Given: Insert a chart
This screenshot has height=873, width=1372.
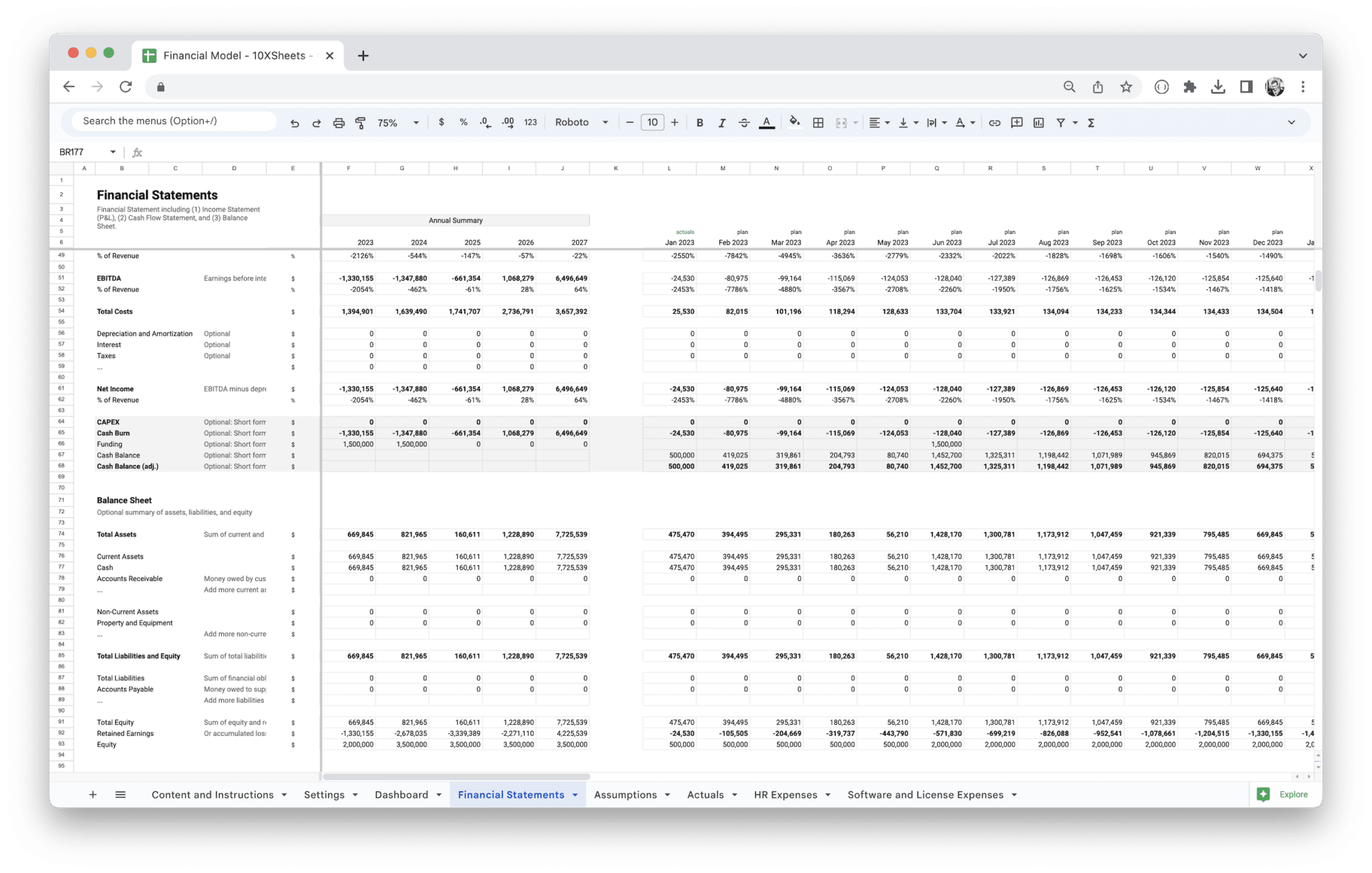Looking at the screenshot, I should click(x=1039, y=123).
